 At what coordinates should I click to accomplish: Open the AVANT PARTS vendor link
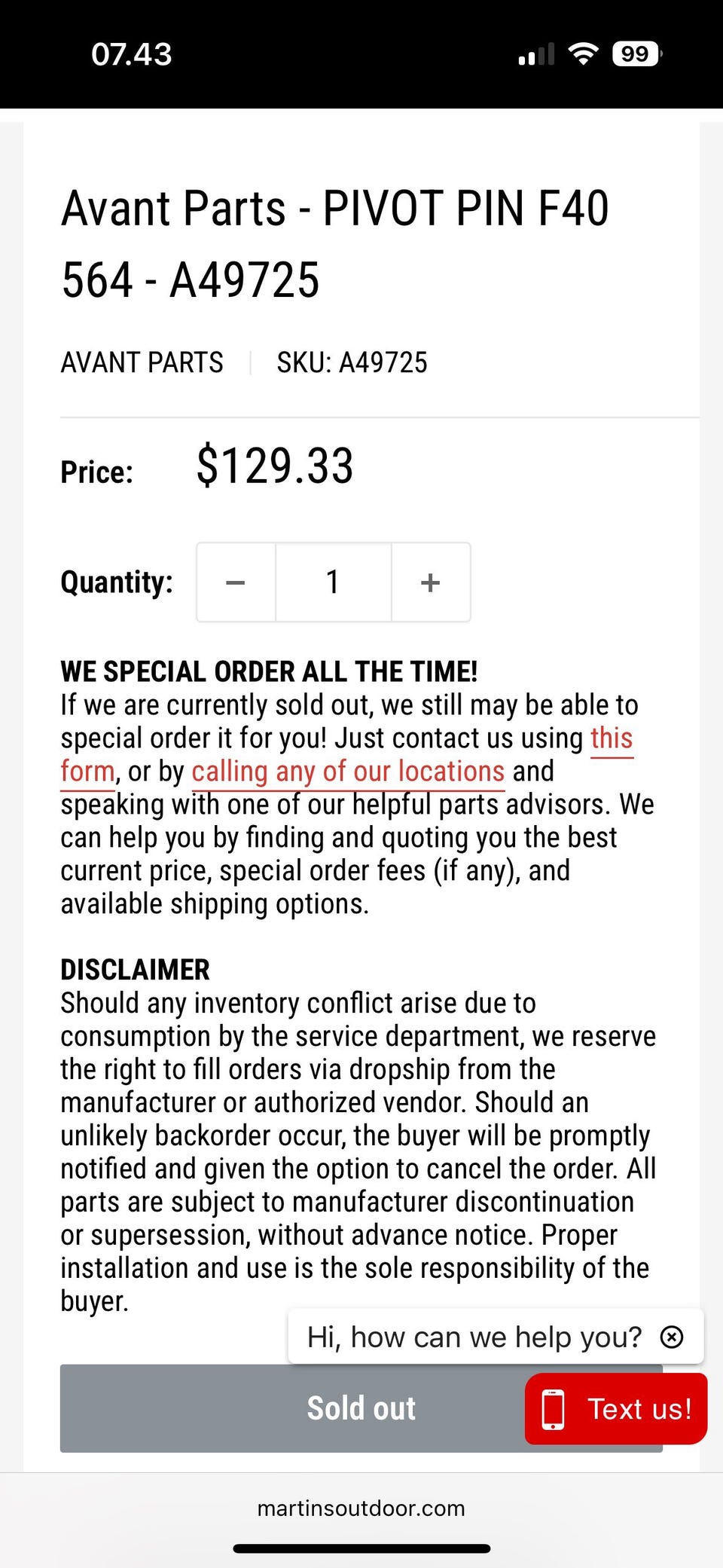coord(142,362)
